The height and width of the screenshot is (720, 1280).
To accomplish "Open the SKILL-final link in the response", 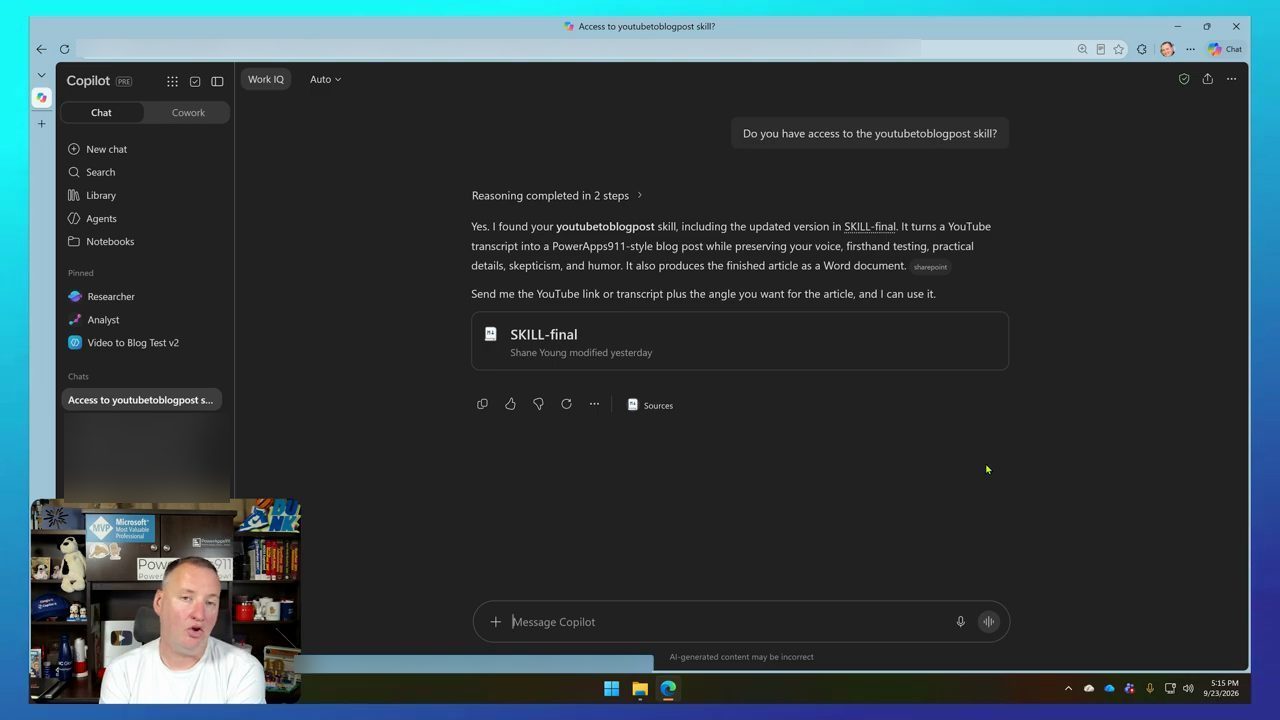I will coord(870,227).
